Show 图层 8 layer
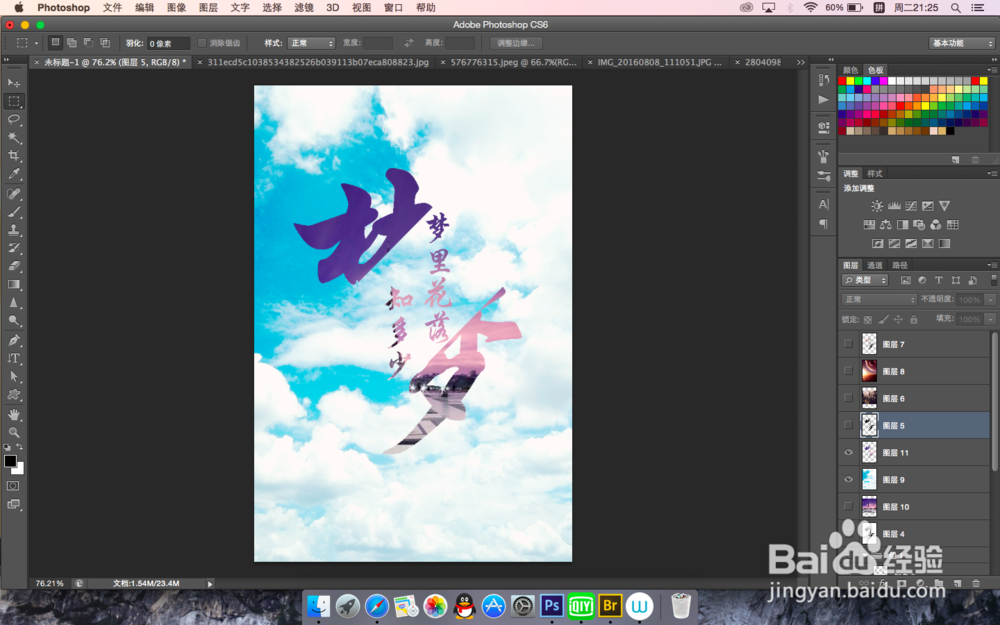This screenshot has height=625, width=1000. click(848, 371)
